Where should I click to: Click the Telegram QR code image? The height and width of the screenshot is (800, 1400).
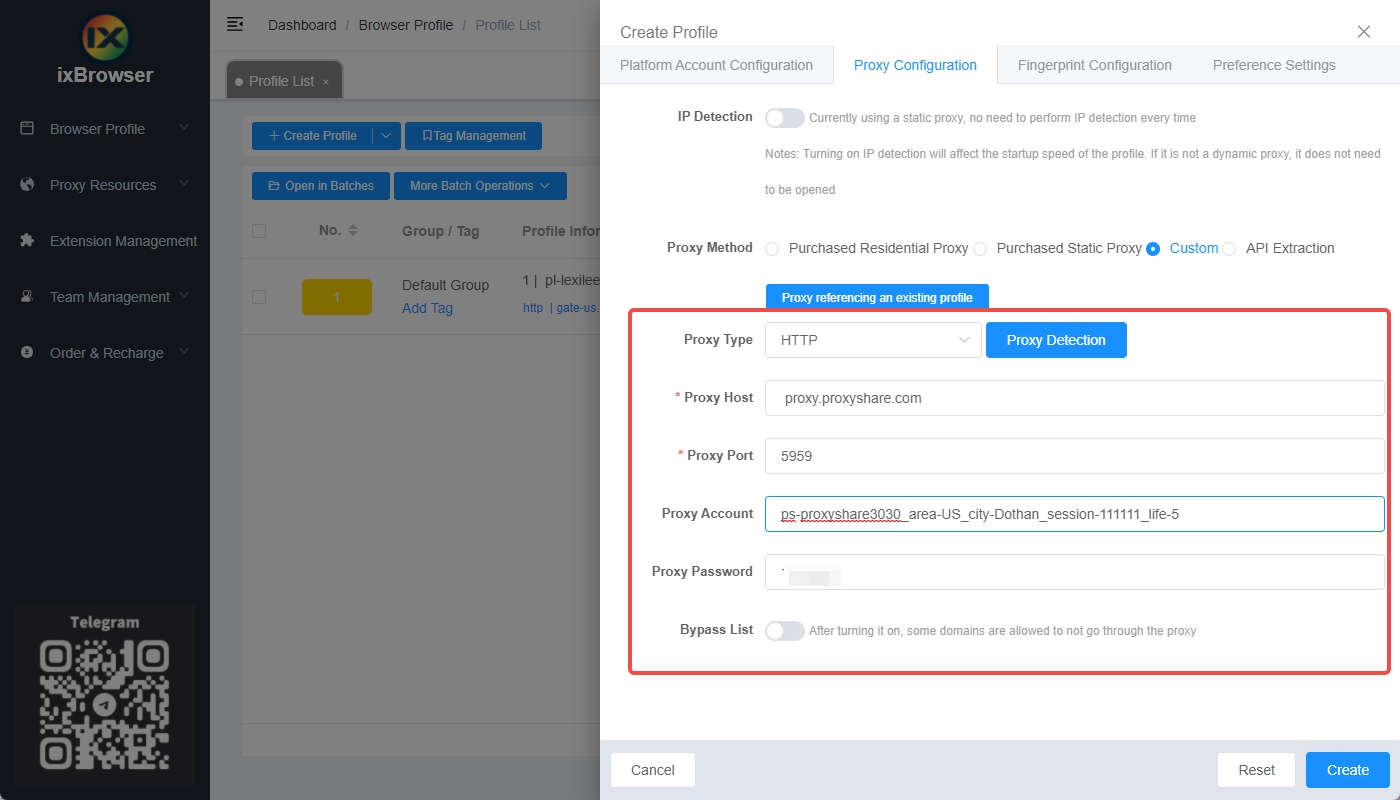pyautogui.click(x=105, y=705)
